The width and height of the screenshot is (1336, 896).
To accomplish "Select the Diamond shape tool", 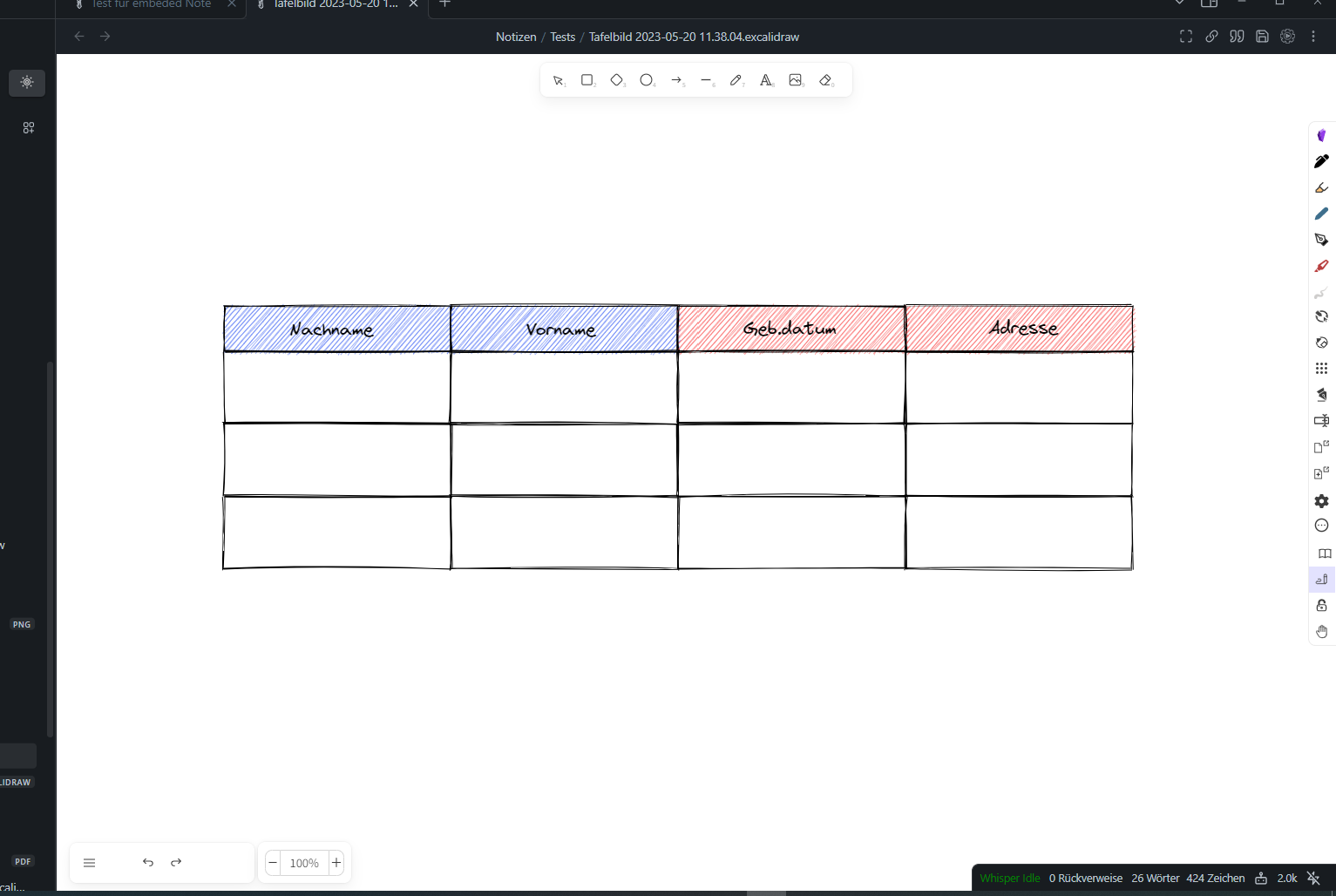I will pyautogui.click(x=617, y=80).
